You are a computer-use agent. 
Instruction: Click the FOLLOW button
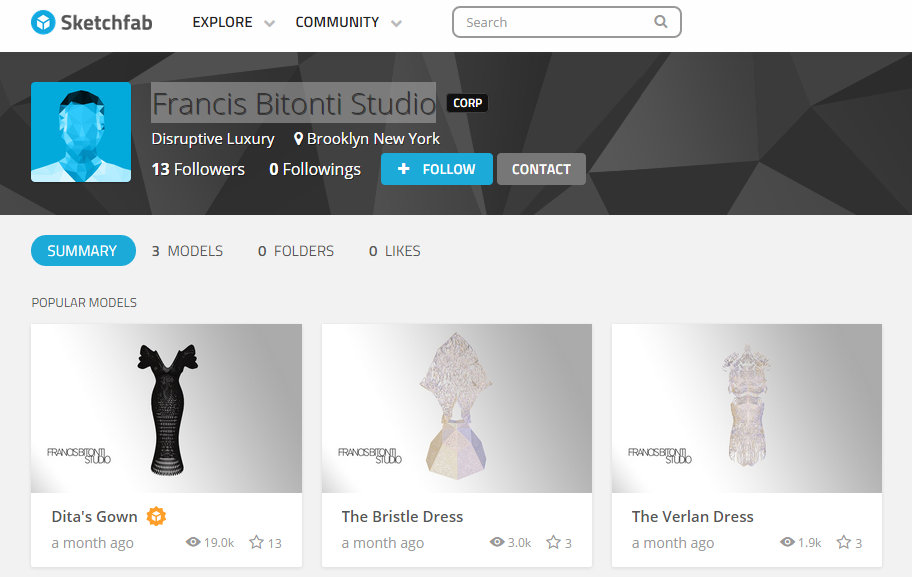tap(437, 169)
